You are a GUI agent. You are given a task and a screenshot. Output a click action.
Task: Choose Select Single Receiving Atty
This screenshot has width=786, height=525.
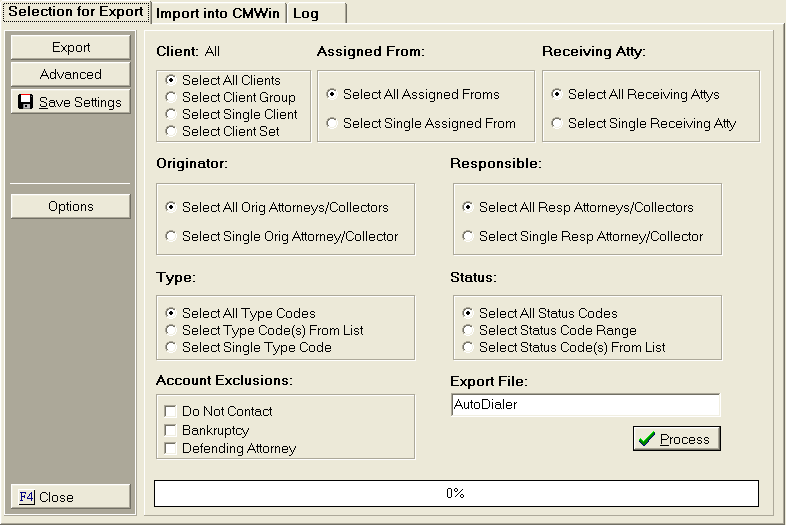pyautogui.click(x=558, y=123)
